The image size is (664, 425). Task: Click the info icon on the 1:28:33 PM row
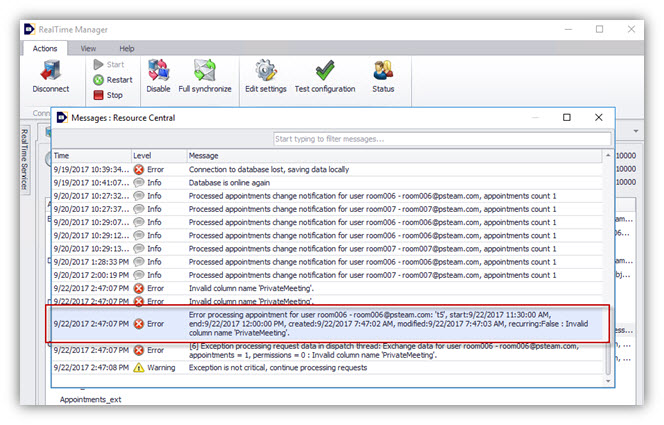138,262
